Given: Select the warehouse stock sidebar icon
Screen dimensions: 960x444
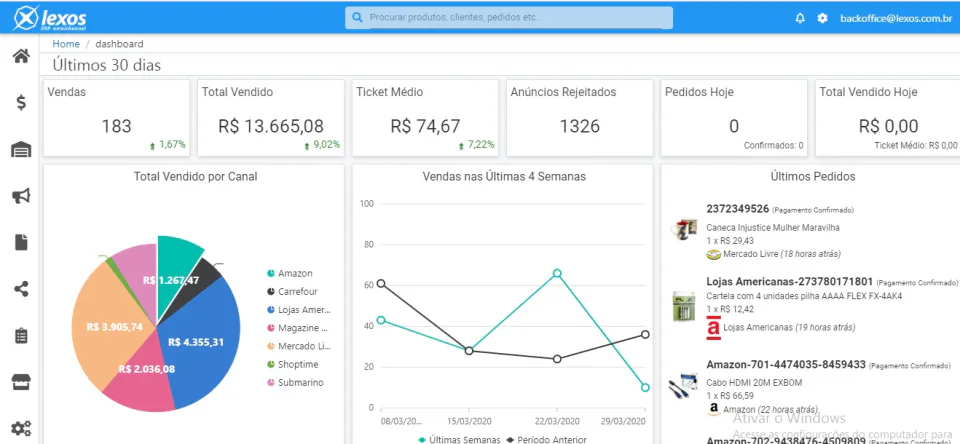Looking at the screenshot, I should point(21,149).
